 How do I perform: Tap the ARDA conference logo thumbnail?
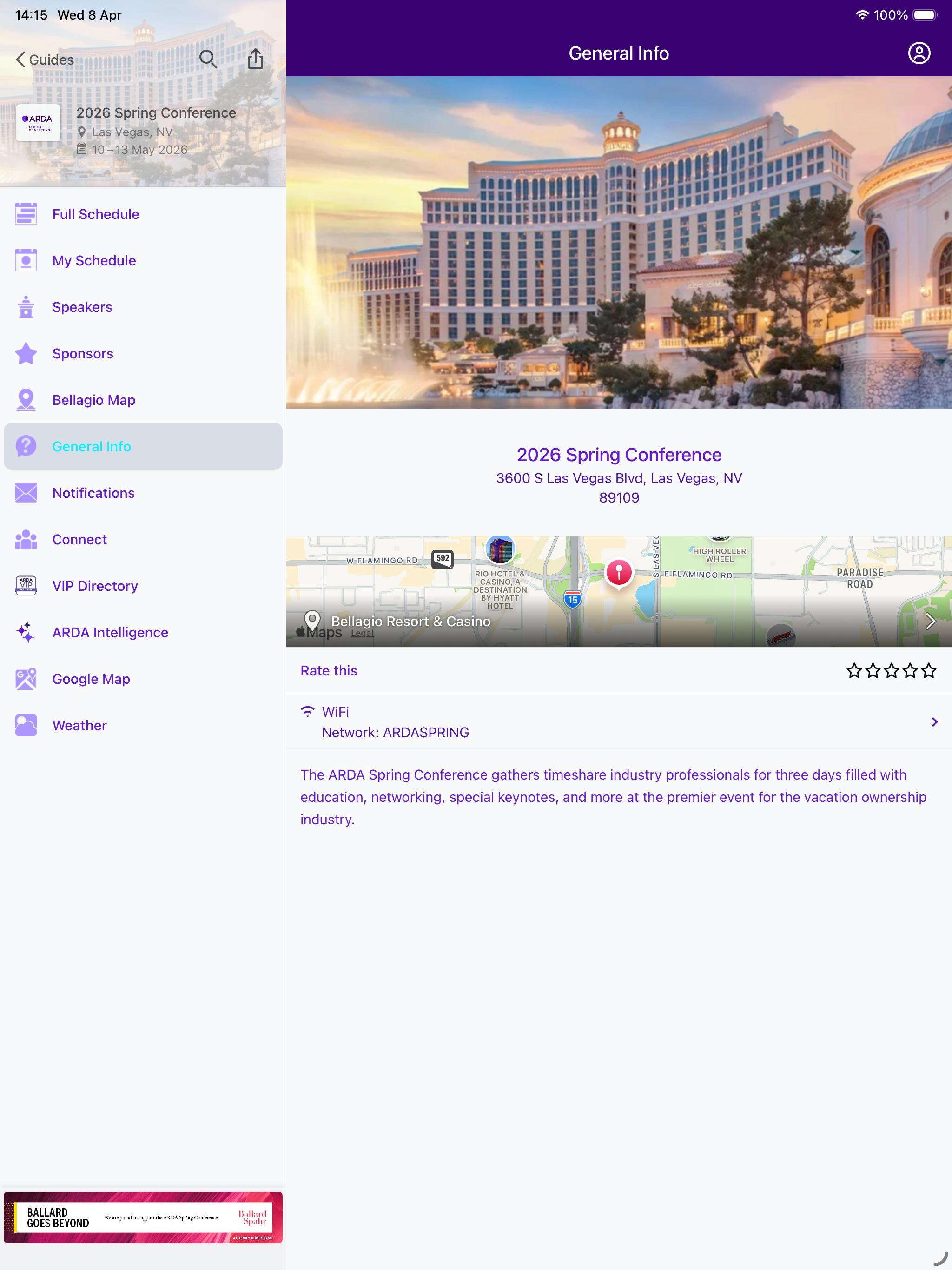[38, 122]
